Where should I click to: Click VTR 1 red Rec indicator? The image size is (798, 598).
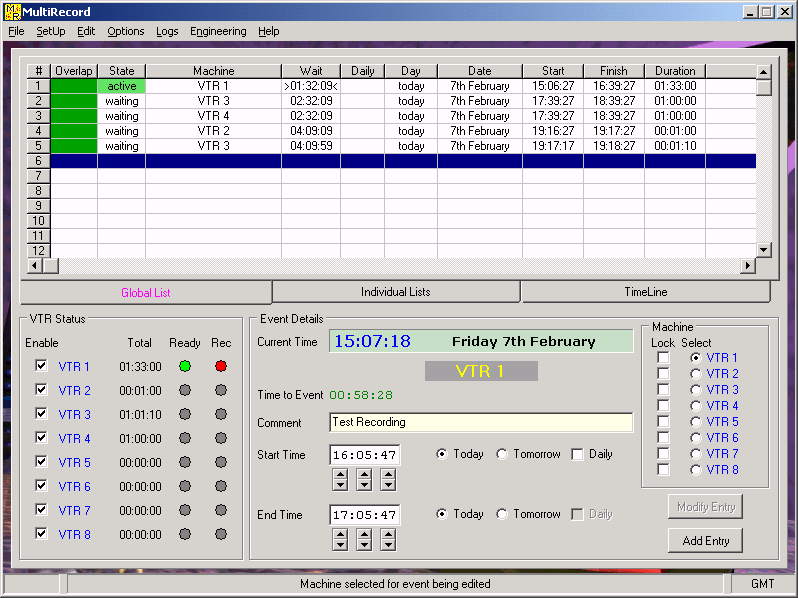pyautogui.click(x=221, y=366)
